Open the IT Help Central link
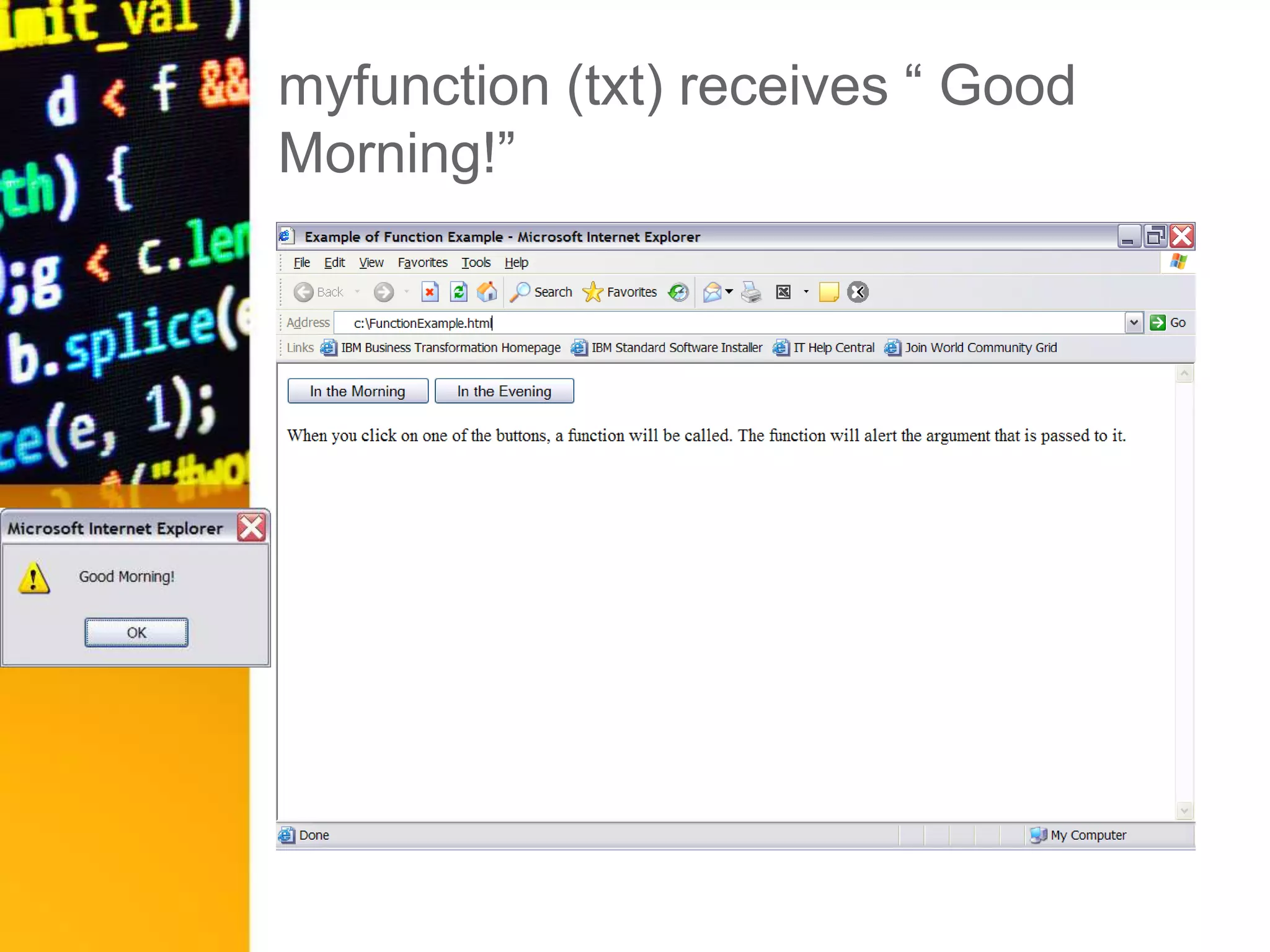The height and width of the screenshot is (952, 1270). coord(824,348)
